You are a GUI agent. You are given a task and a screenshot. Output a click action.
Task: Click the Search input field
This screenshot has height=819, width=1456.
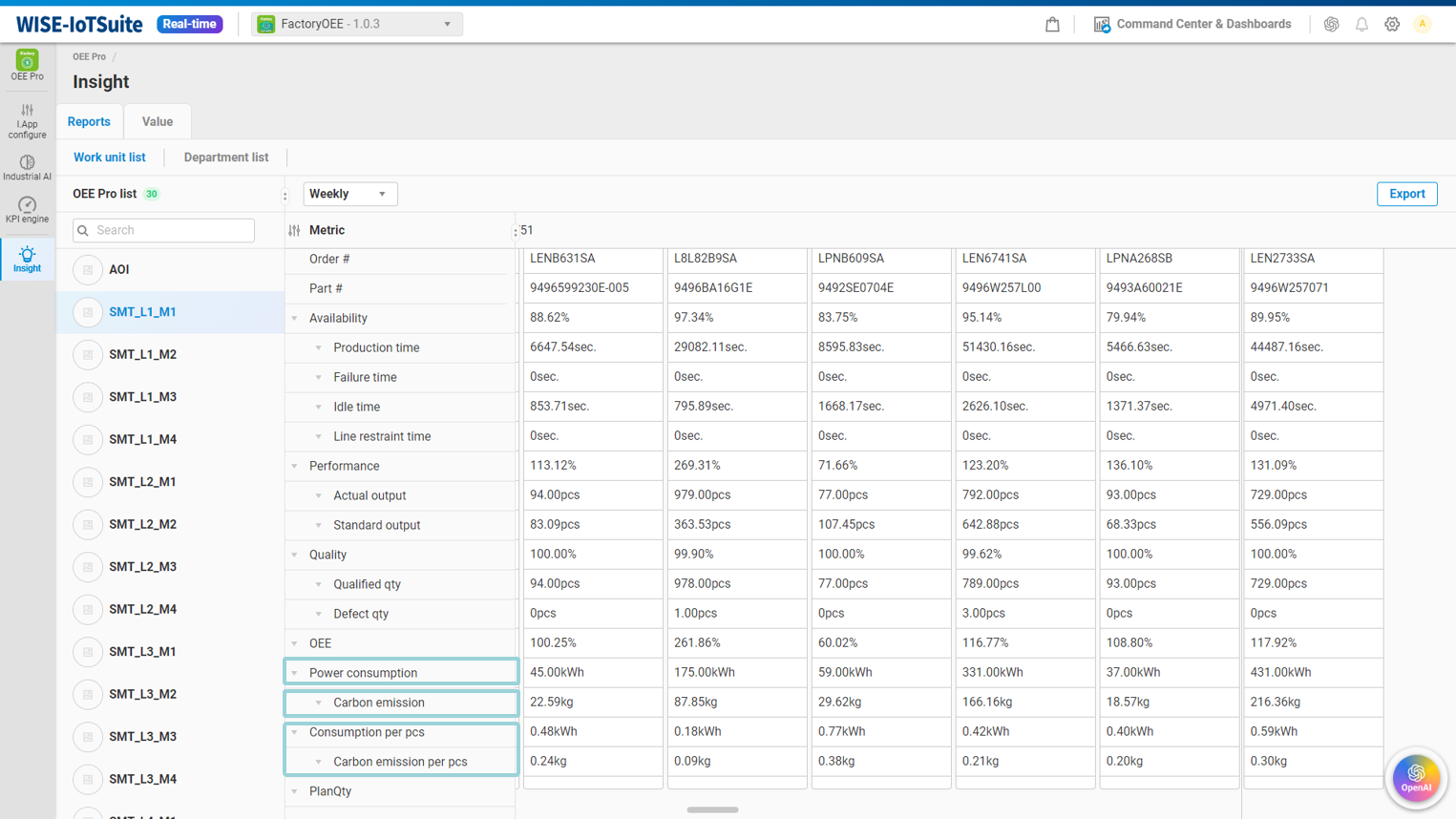click(x=163, y=230)
